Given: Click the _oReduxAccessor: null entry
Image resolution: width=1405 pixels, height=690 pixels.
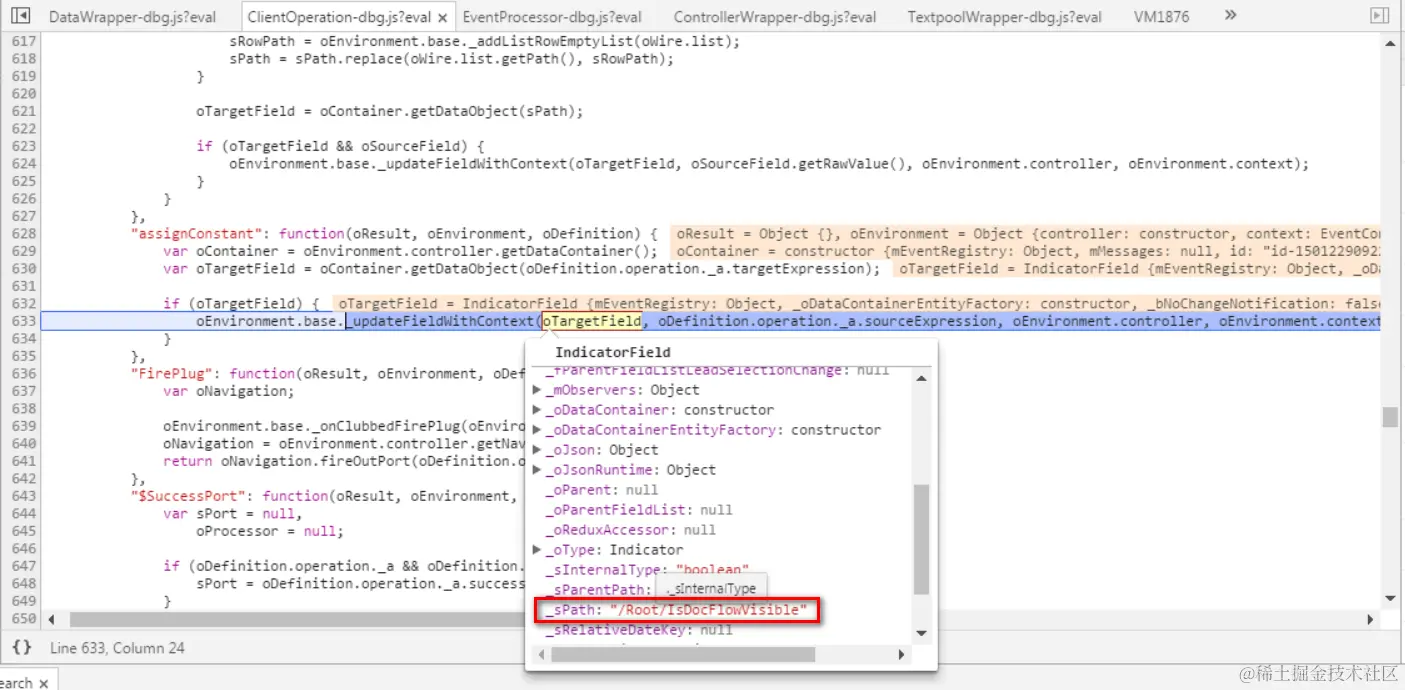Looking at the screenshot, I should (630, 530).
